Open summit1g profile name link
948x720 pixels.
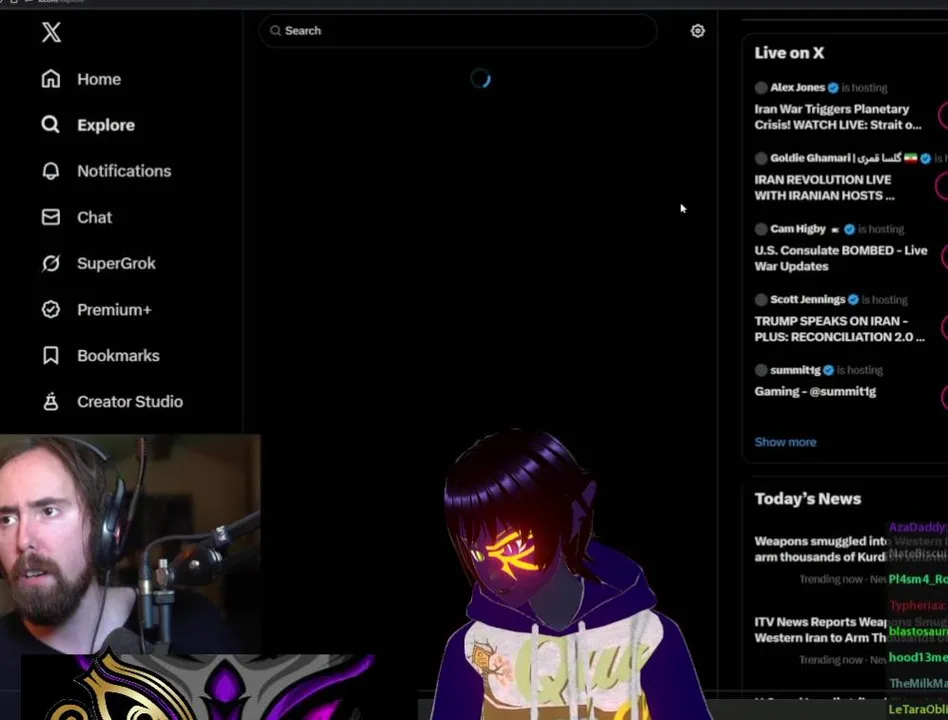[796, 370]
